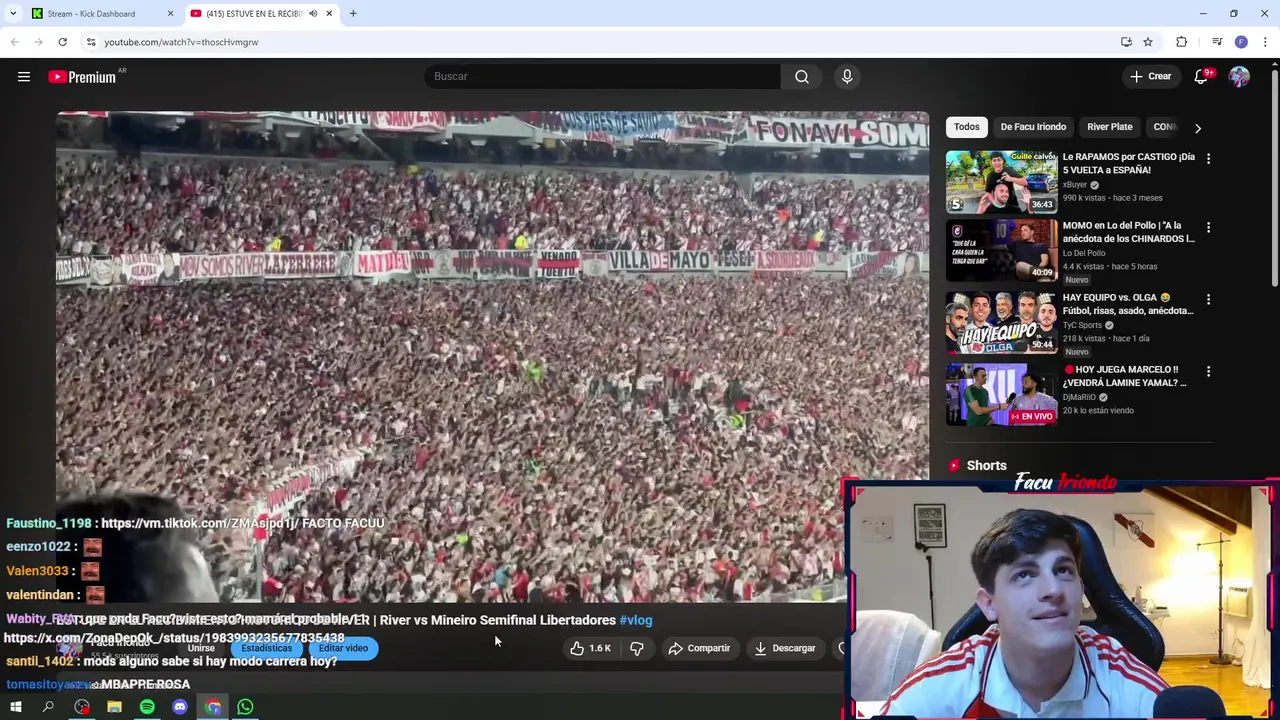Open the Chrome profile icon
Viewport: 1280px width, 720px height.
(x=1241, y=42)
